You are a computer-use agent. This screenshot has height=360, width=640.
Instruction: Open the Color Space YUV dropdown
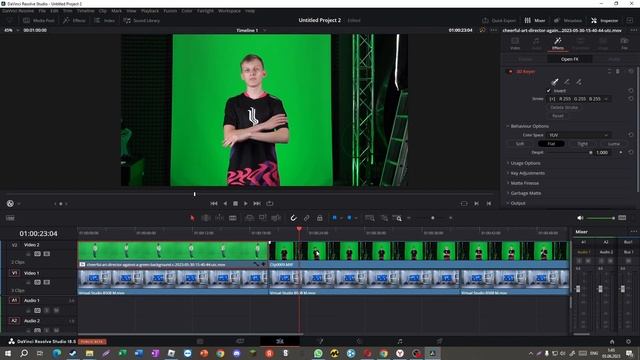pyautogui.click(x=578, y=135)
